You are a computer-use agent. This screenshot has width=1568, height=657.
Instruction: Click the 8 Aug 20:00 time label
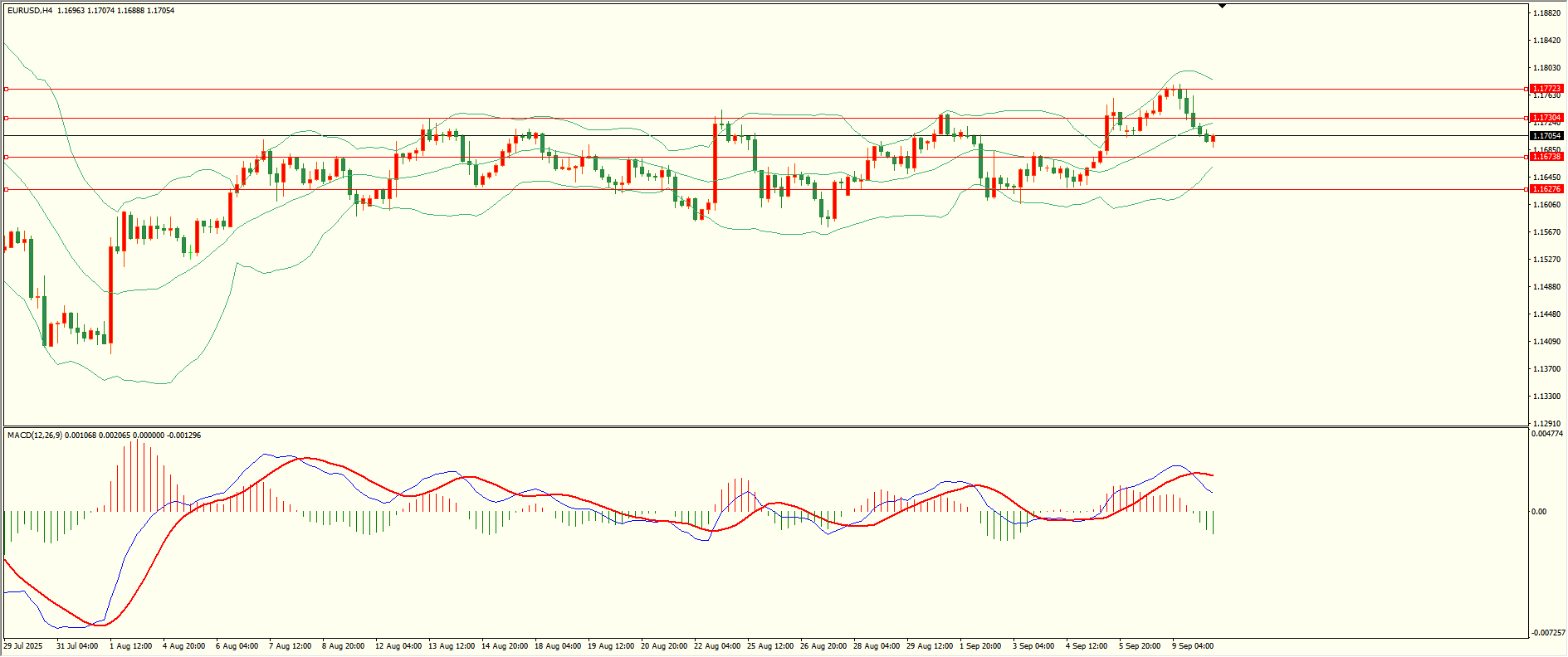(344, 646)
